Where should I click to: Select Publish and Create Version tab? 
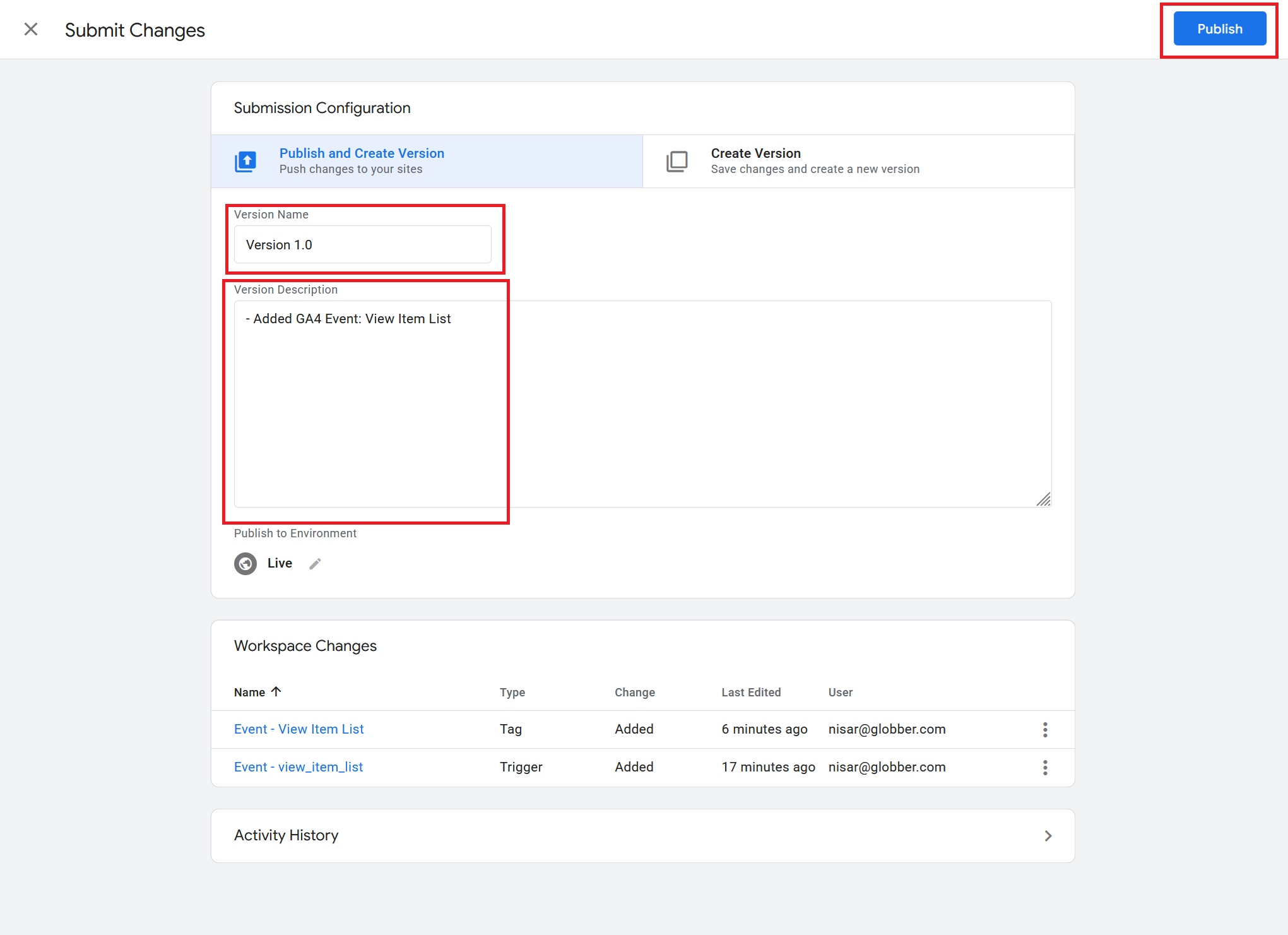coord(427,161)
